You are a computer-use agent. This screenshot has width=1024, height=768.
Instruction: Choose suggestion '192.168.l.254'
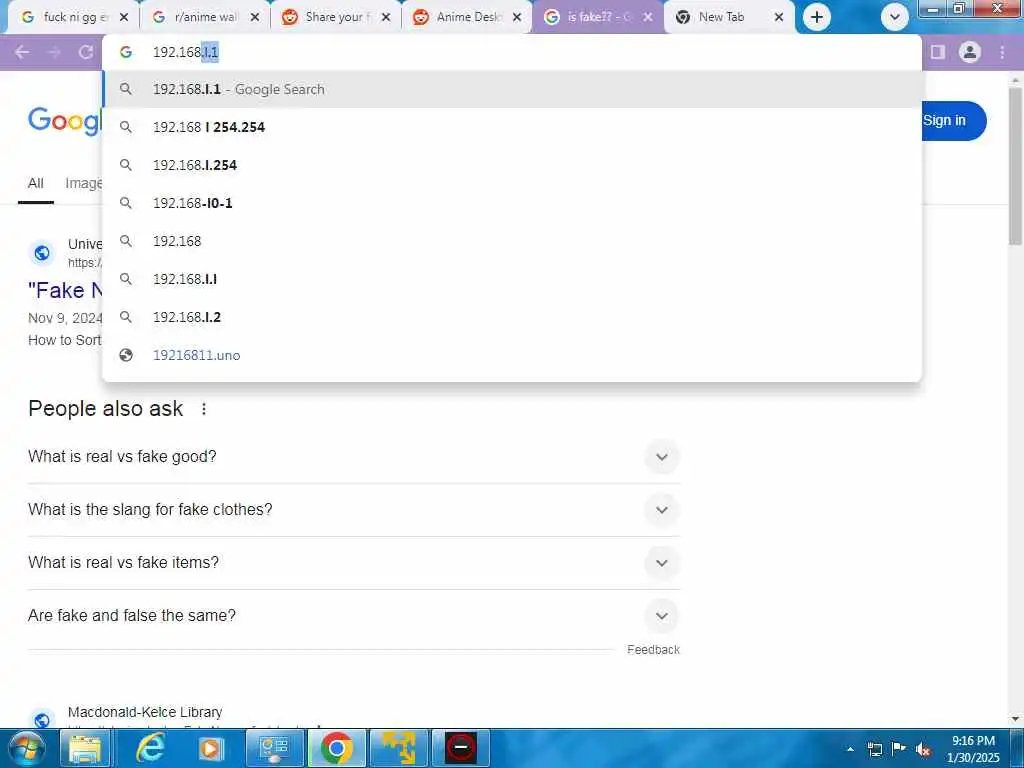(x=512, y=165)
